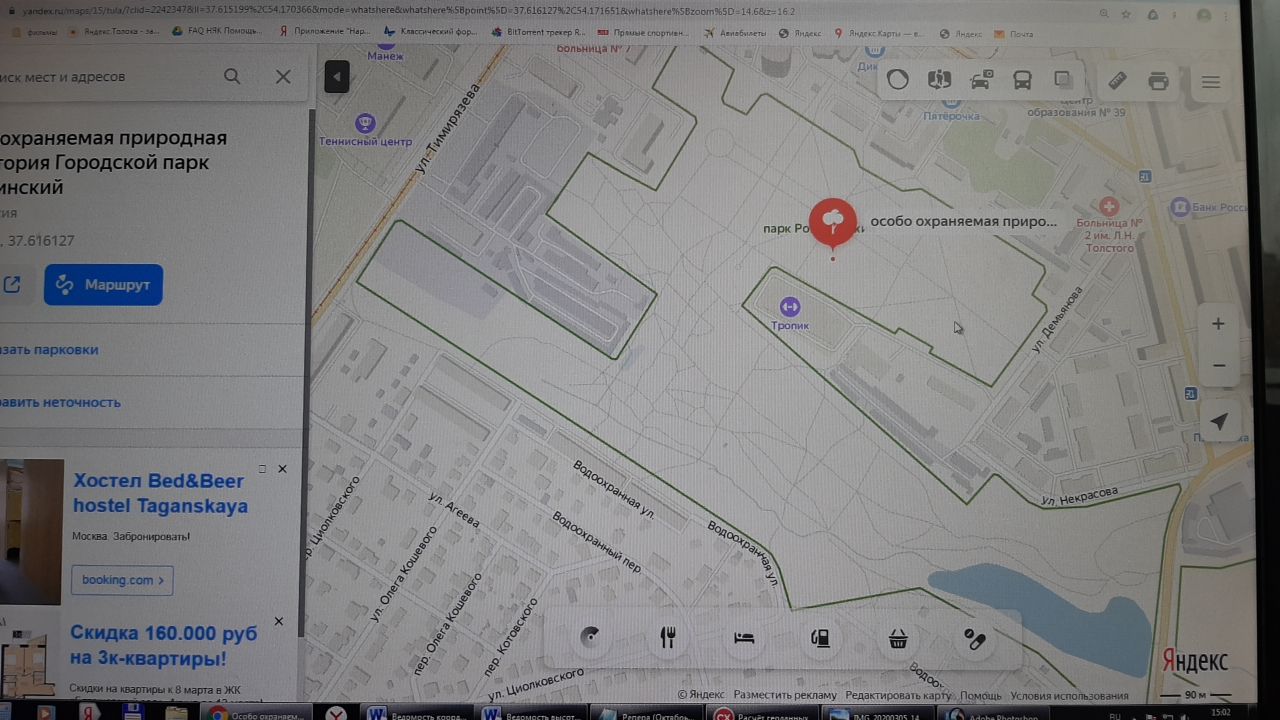Select the grocery basket category
Screen dimensions: 1280x720
[x=898, y=639]
